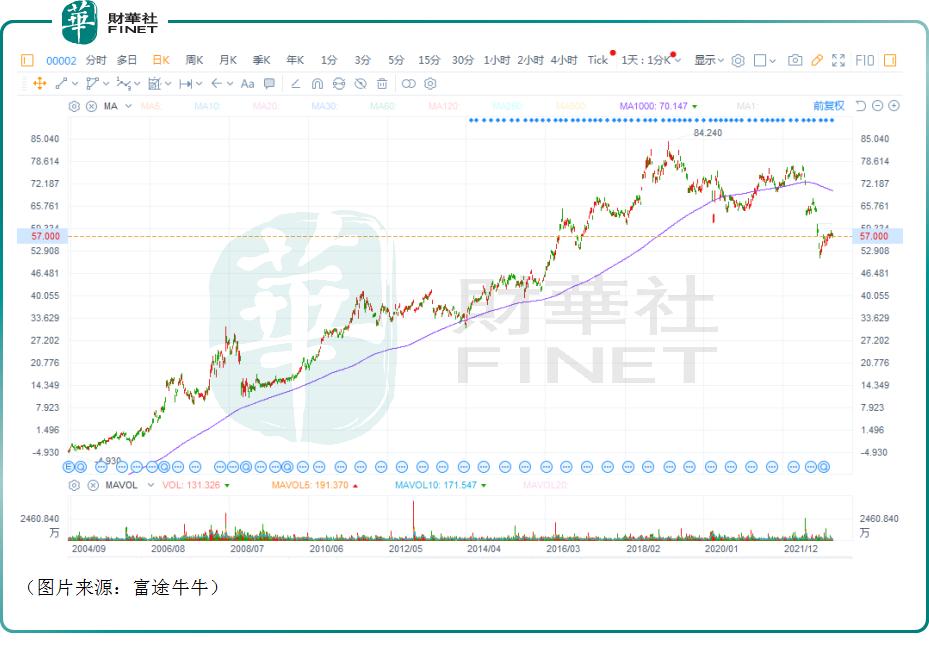Open the 前复权 adjustment dropdown
Image resolution: width=929 pixels, height=653 pixels.
[828, 106]
